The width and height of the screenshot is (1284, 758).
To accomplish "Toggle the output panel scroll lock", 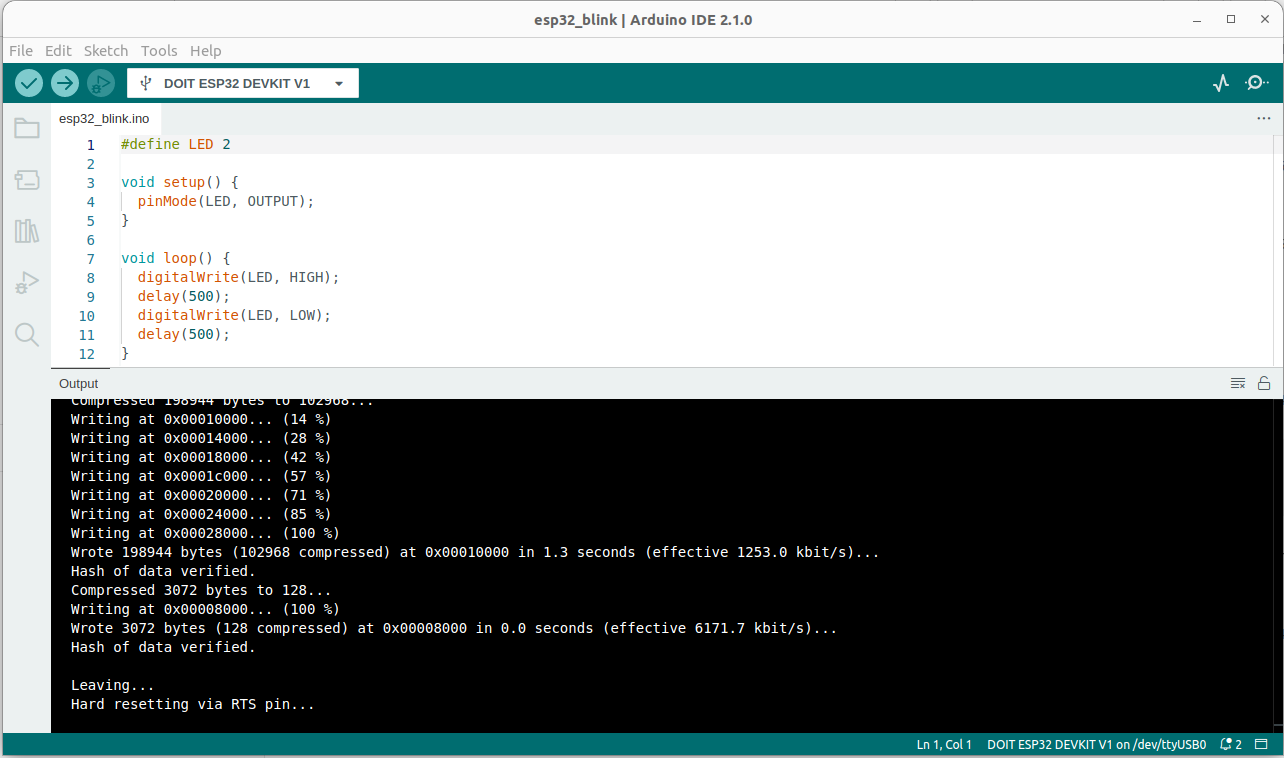I will coord(1264,383).
